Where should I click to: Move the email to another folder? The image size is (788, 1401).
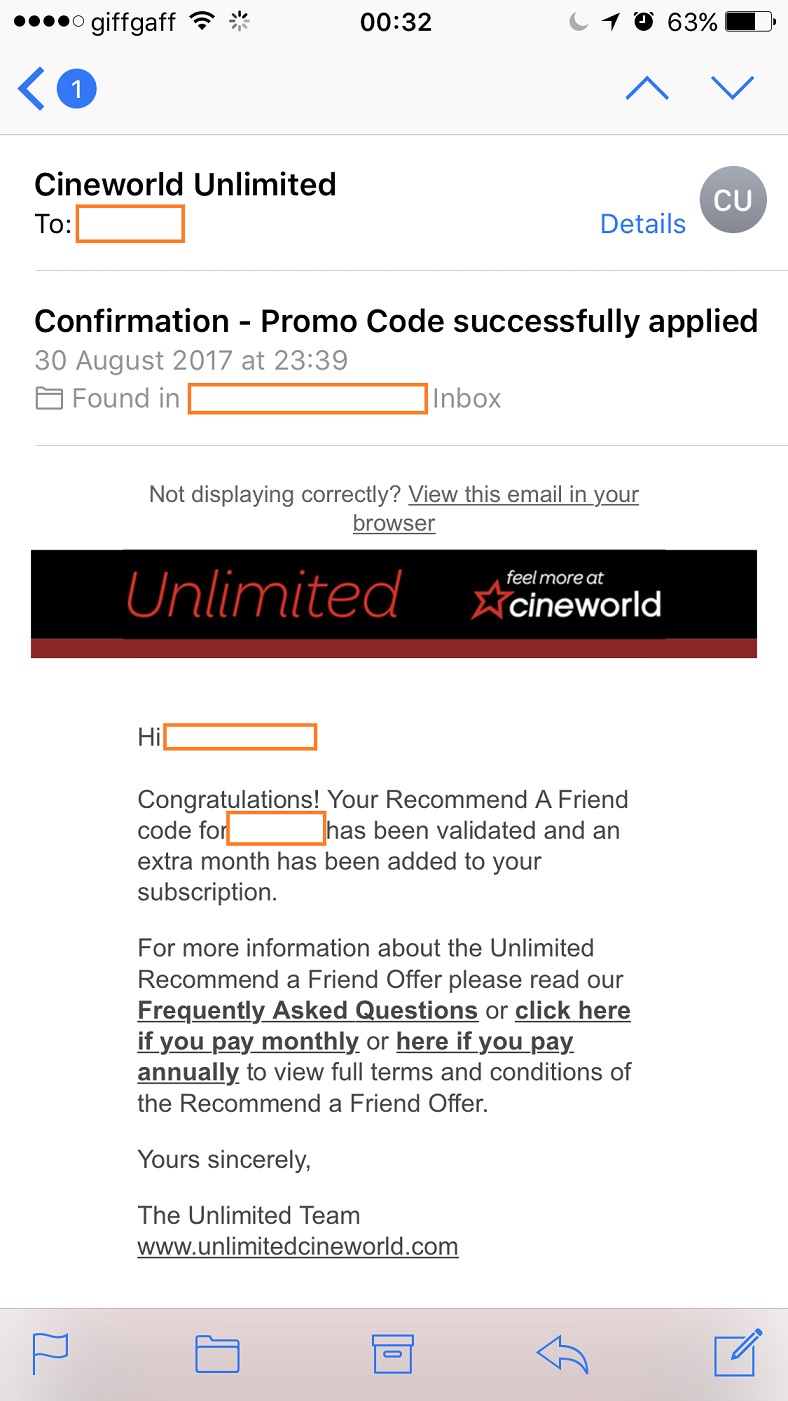tap(216, 1354)
